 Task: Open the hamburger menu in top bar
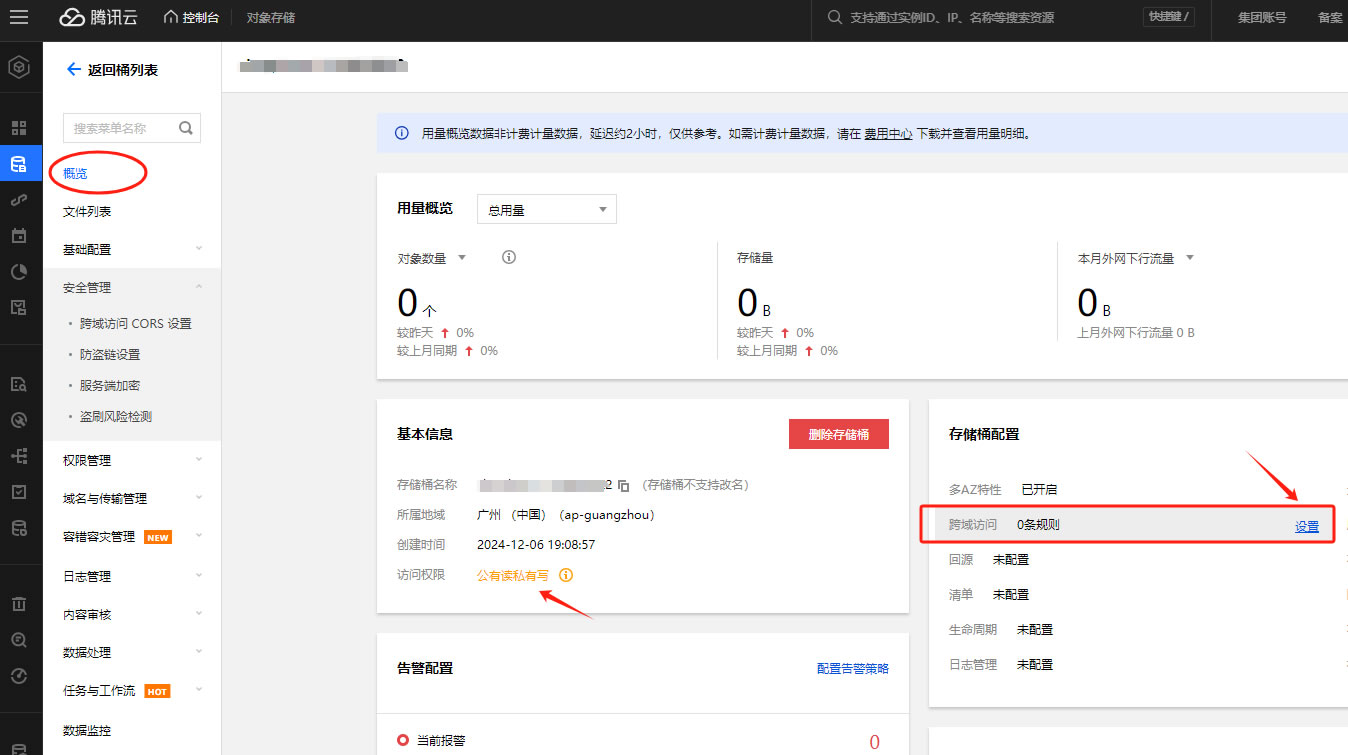(x=18, y=17)
